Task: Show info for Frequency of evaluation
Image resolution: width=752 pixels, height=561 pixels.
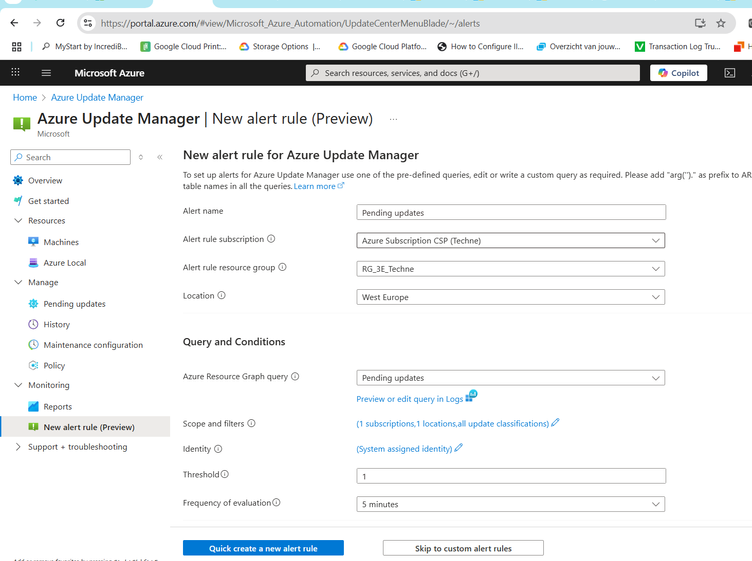Action: tap(276, 503)
